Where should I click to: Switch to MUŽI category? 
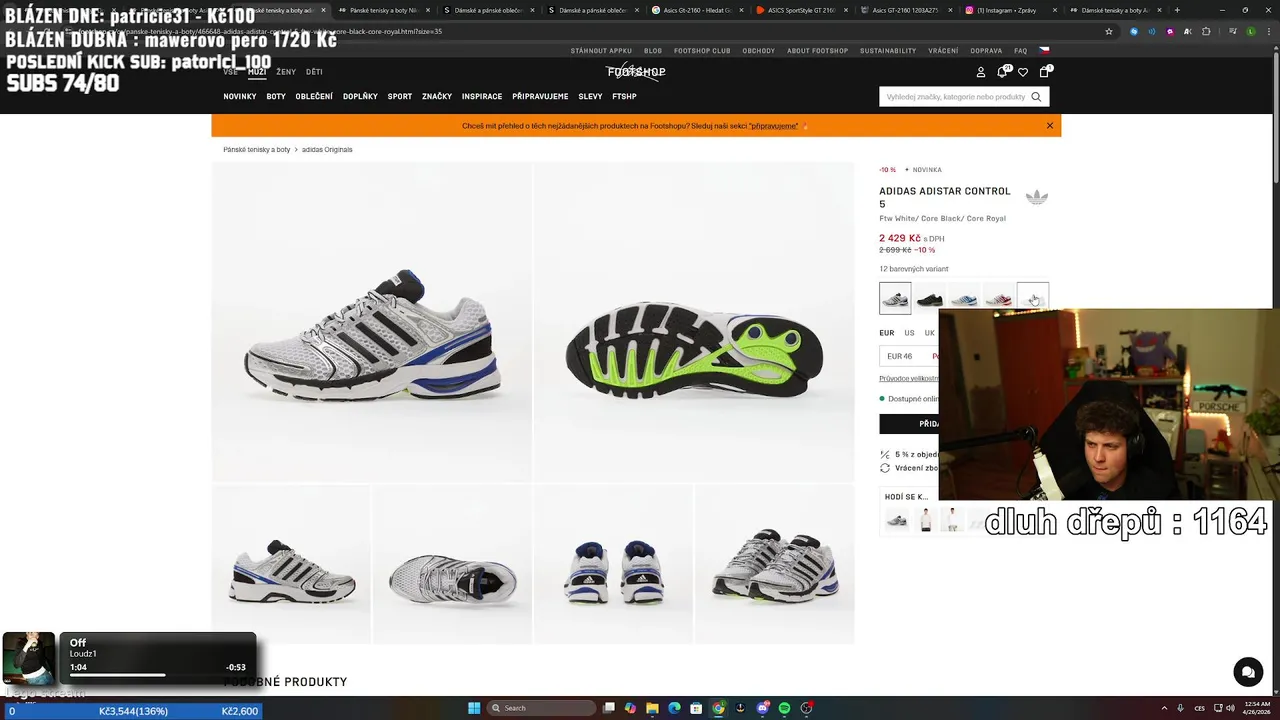coord(257,72)
